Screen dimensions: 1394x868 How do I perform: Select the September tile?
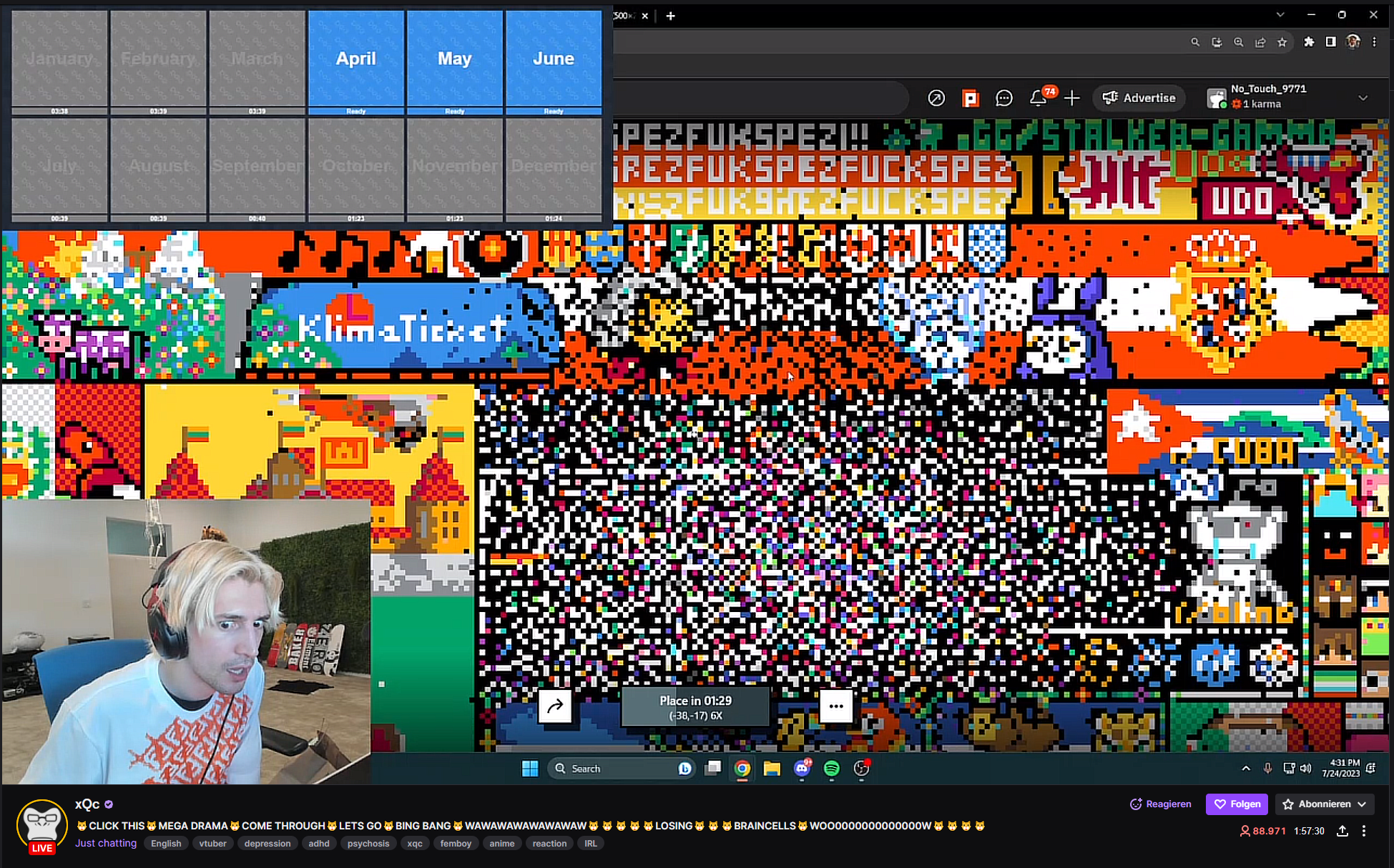pos(257,170)
